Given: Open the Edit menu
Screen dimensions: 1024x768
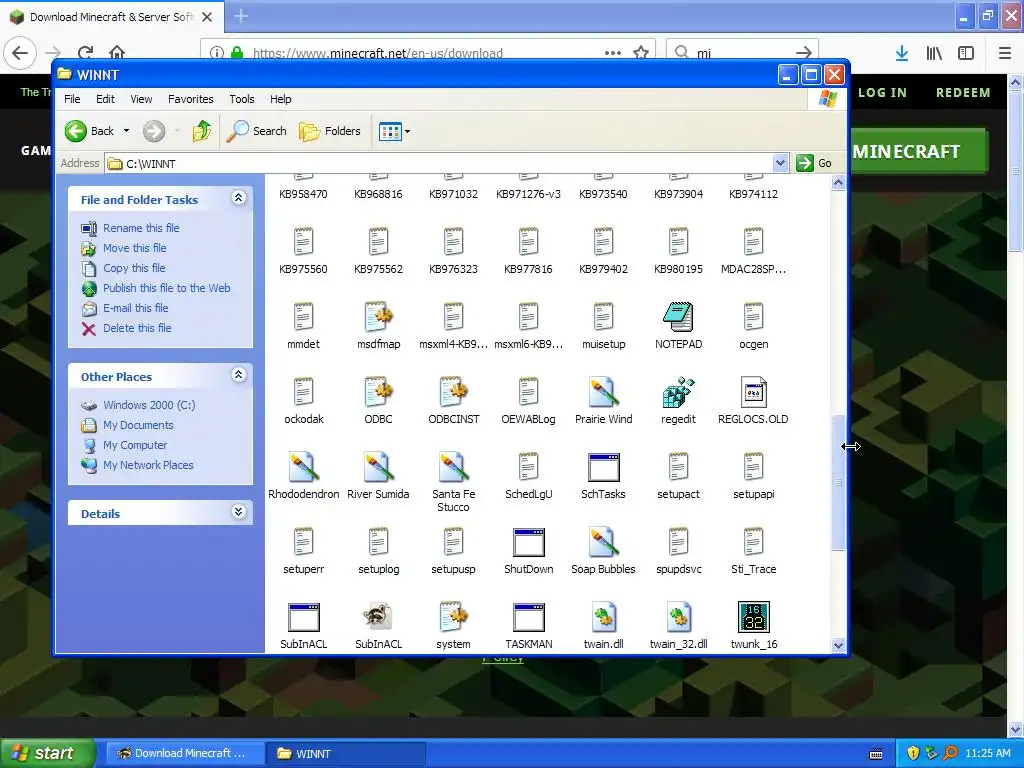Looking at the screenshot, I should (105, 99).
